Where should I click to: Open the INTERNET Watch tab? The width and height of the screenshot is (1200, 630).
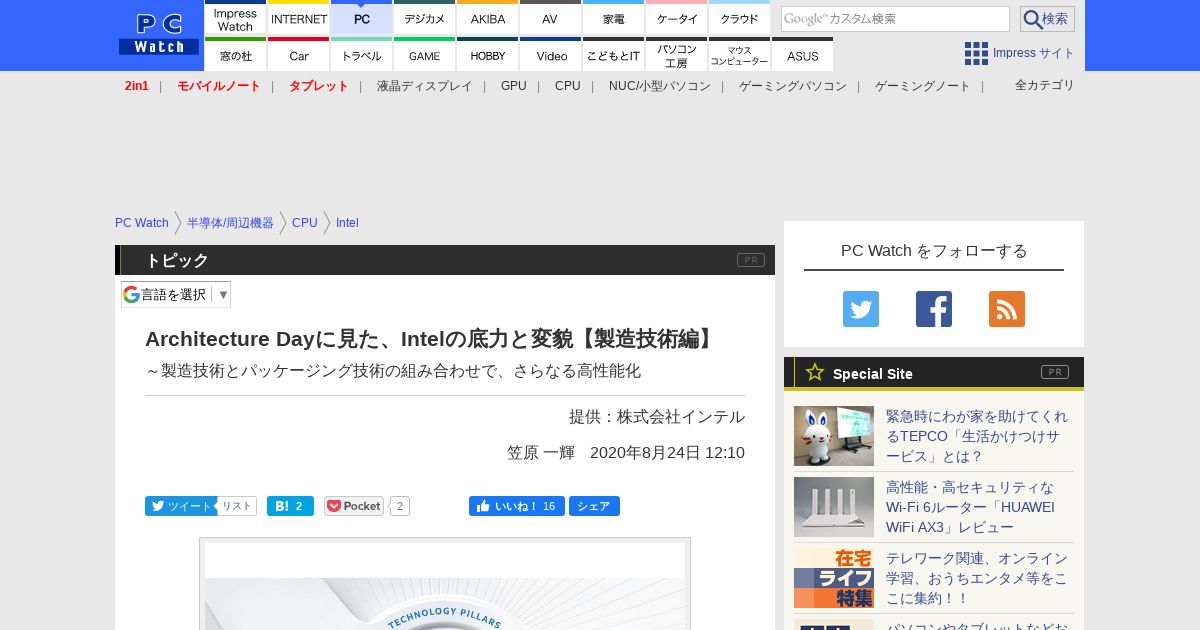point(299,18)
